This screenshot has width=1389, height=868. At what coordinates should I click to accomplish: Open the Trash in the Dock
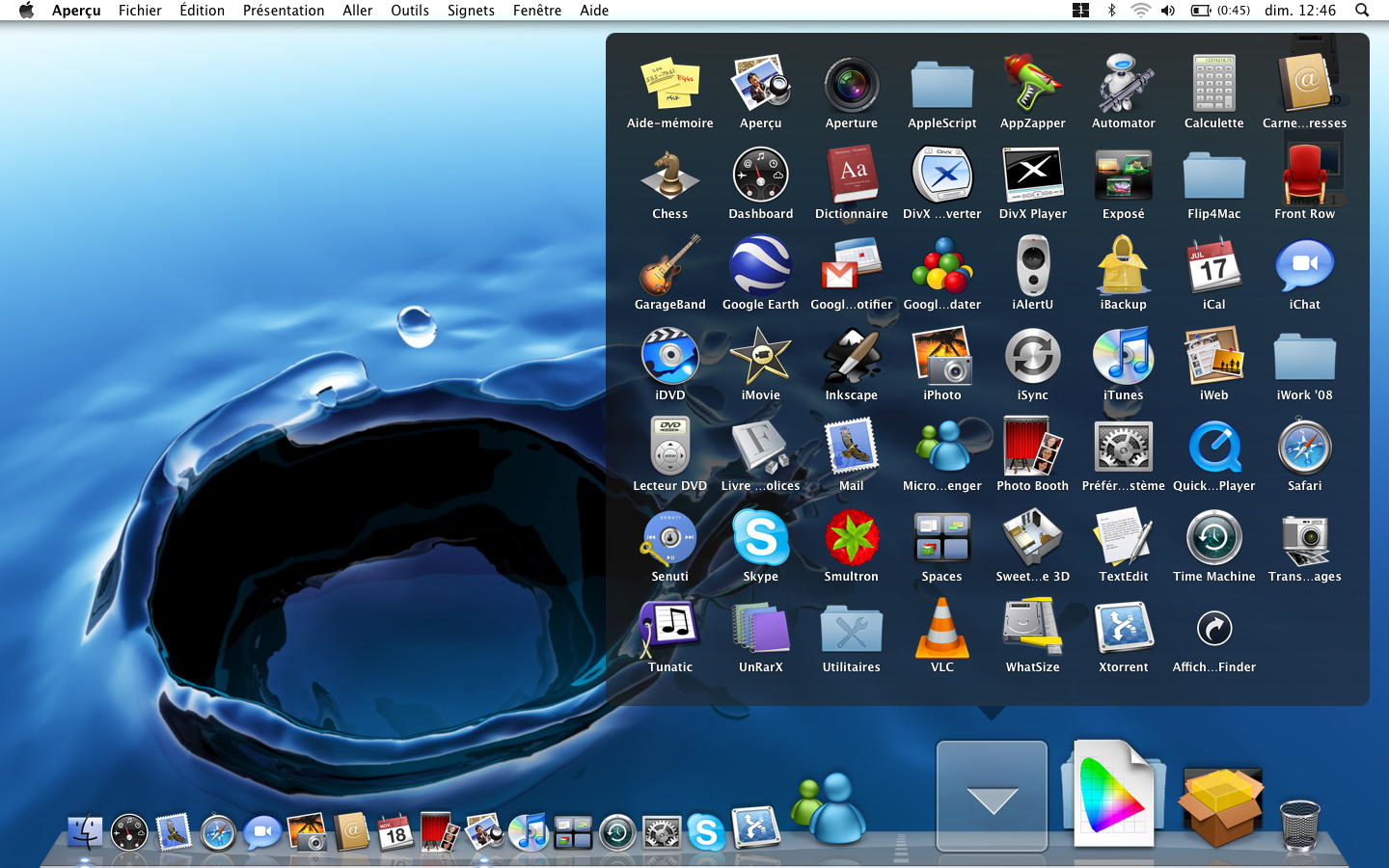[1299, 825]
